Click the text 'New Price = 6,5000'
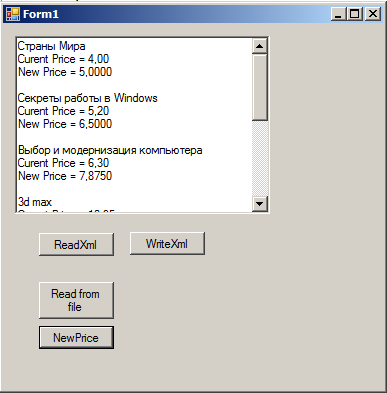The height and width of the screenshot is (393, 387). pyautogui.click(x=65, y=124)
